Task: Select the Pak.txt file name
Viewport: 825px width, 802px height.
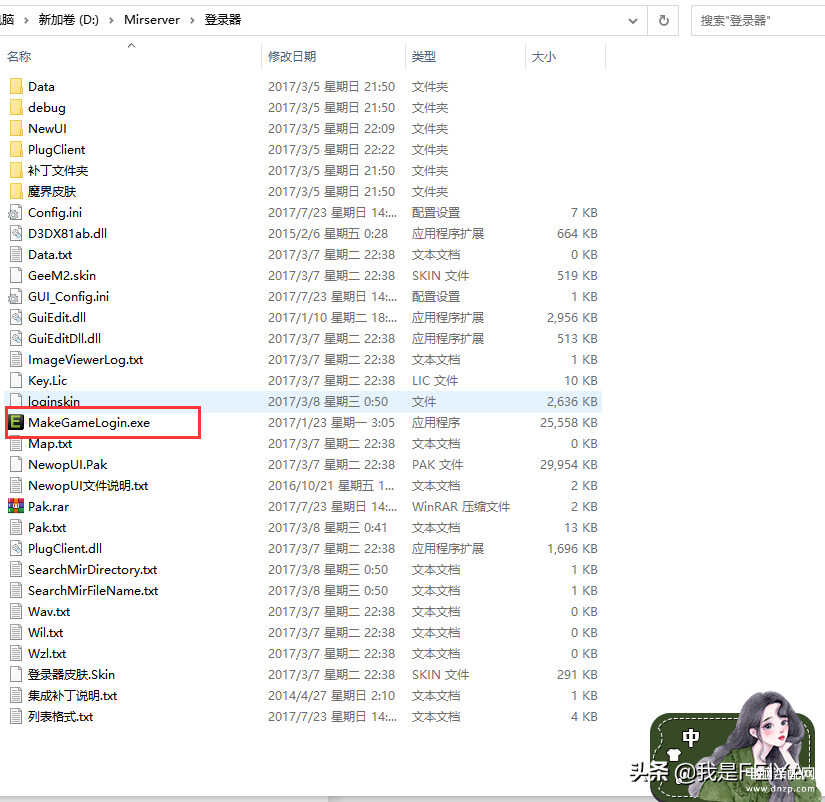Action: click(x=47, y=528)
